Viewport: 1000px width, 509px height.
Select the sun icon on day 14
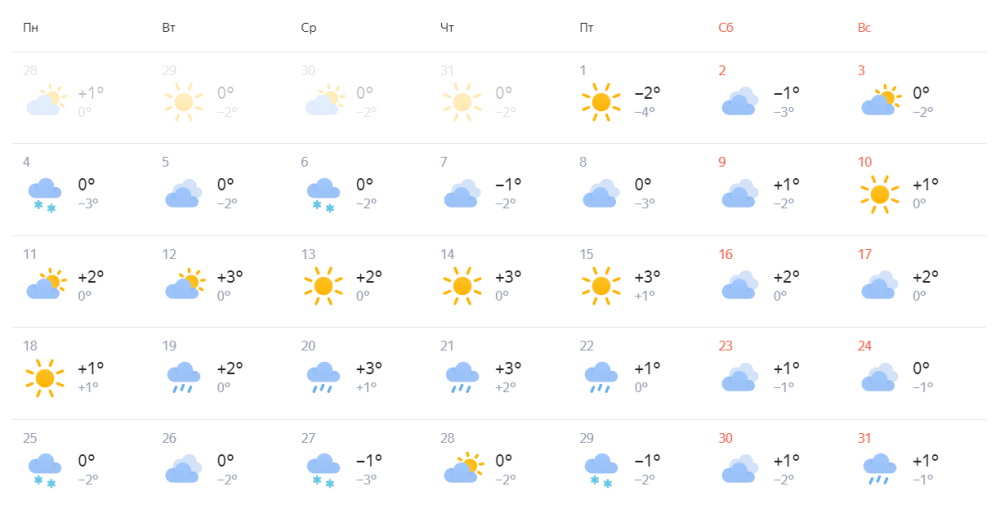(462, 286)
